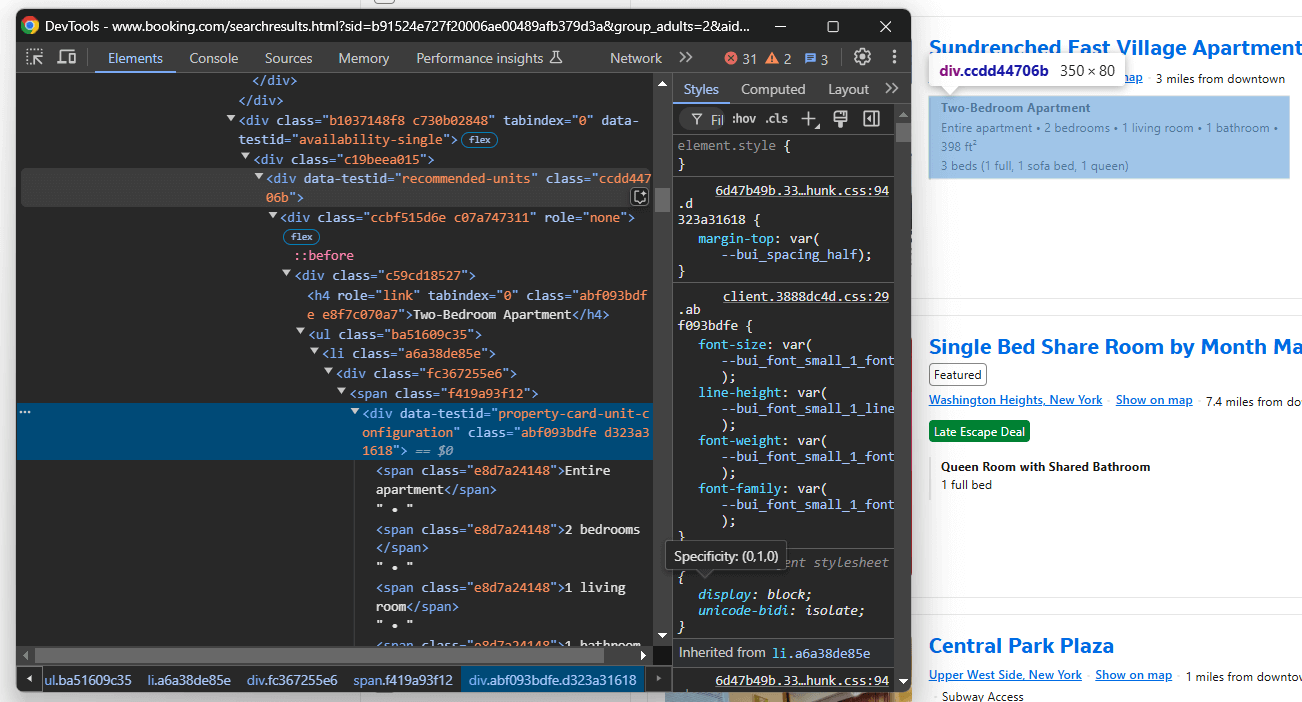Screen dimensions: 1302x702
Task: Select span.f419a93f12 in the breadcrumb bar
Action: pyautogui.click(x=402, y=680)
